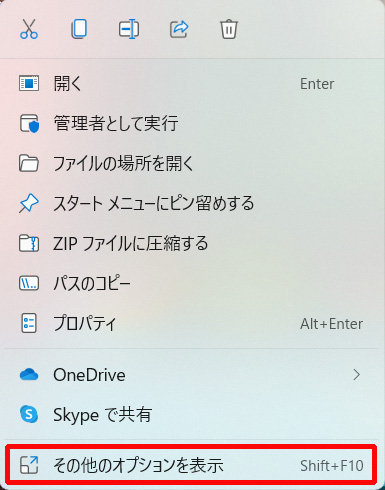The height and width of the screenshot is (490, 385).
Task: Open プロパティ from context menu
Action: pyautogui.click(x=192, y=323)
